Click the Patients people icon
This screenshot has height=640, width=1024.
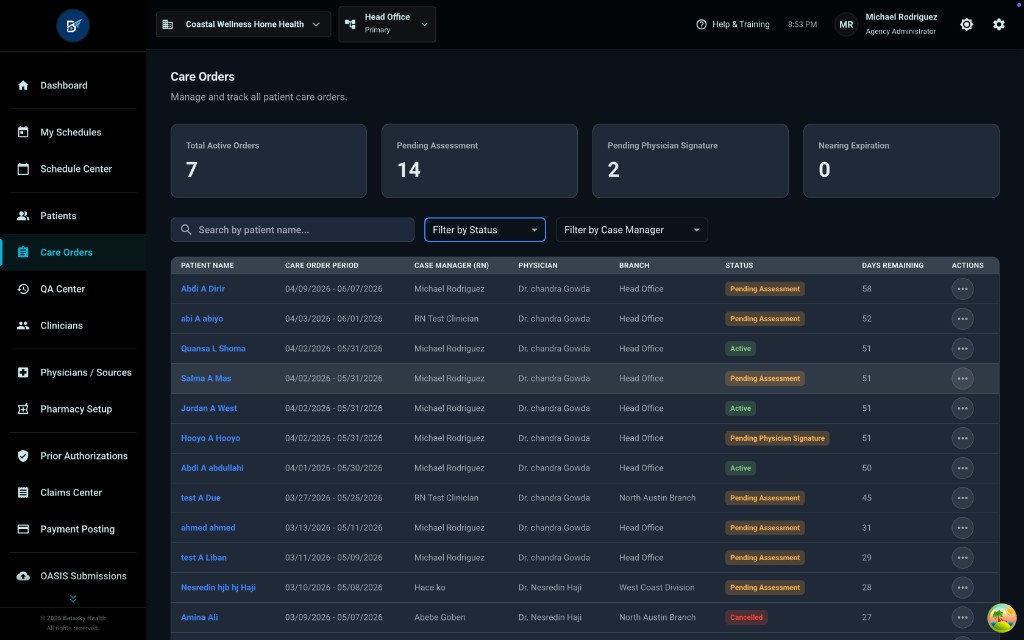click(23, 216)
